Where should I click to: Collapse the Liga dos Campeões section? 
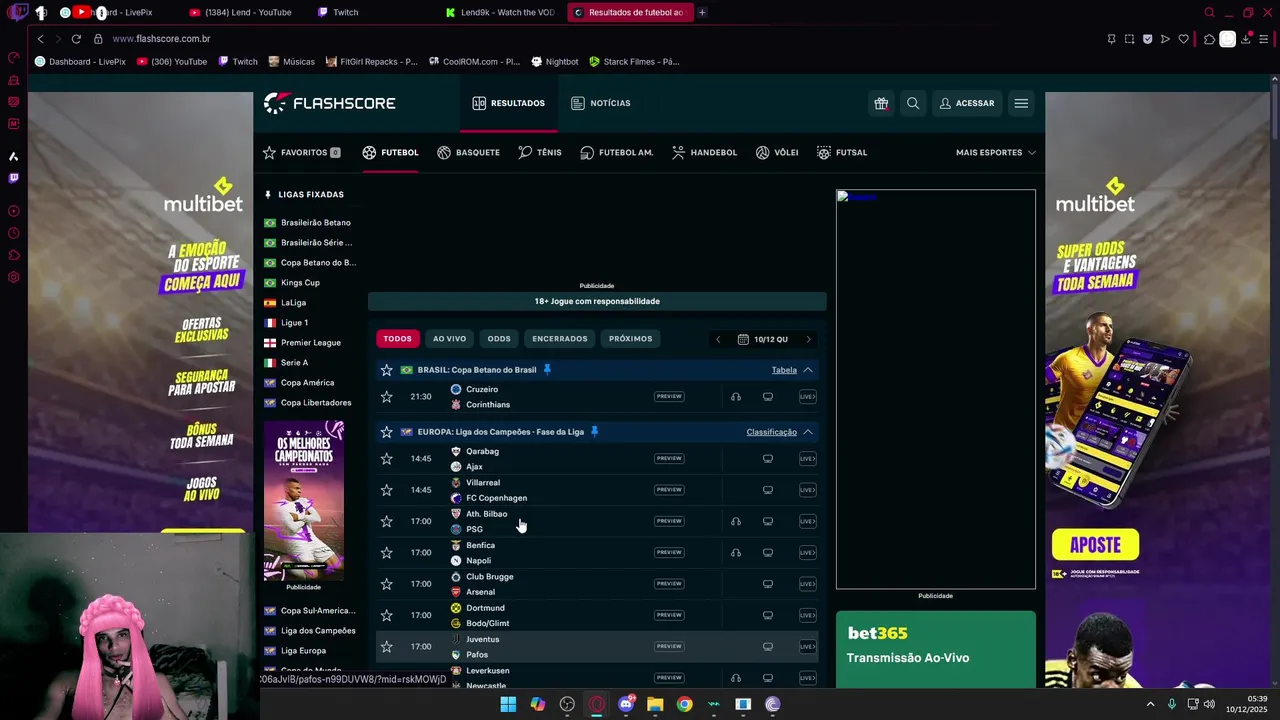click(x=808, y=432)
